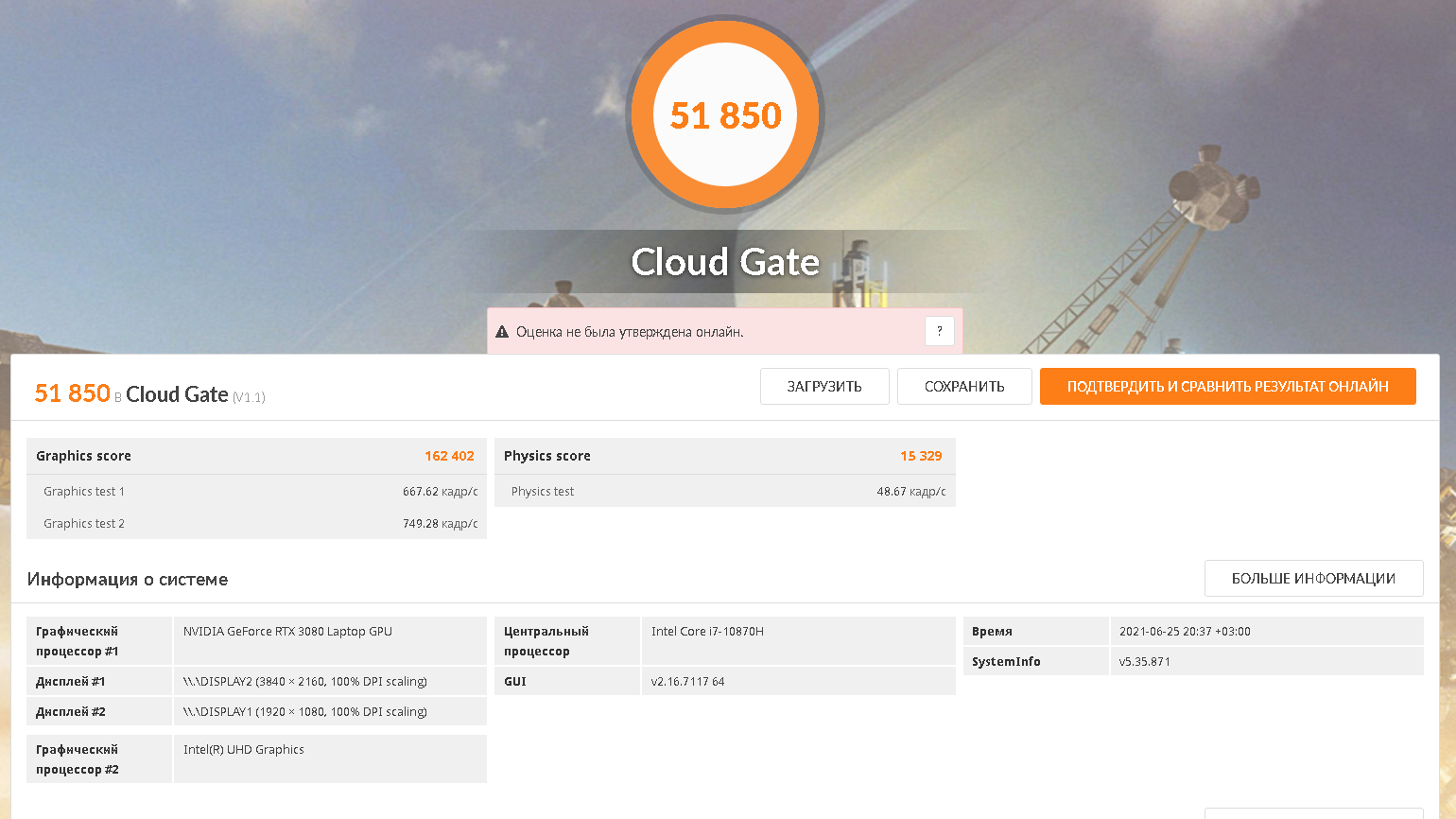The height and width of the screenshot is (819, 1456).
Task: Click the Physics score label
Action: [x=546, y=456]
